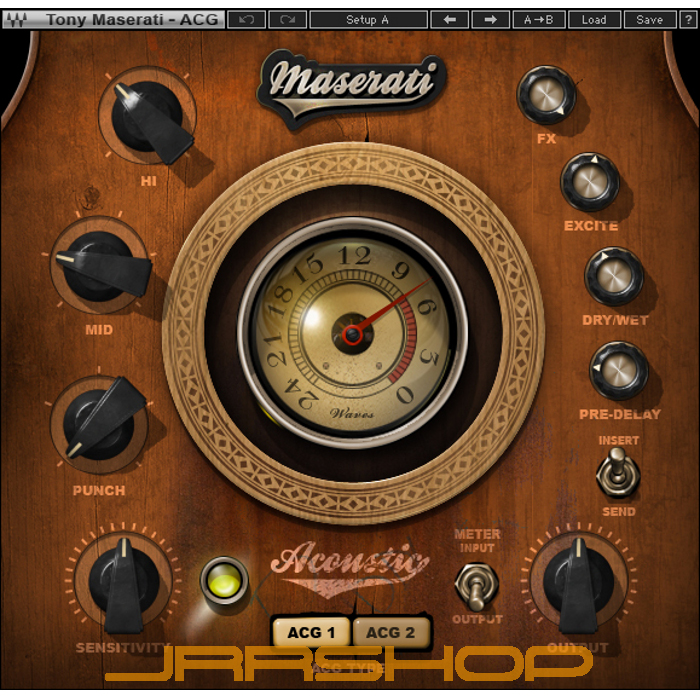This screenshot has width=700, height=700.
Task: Click the Waves logo icon in the toolbar
Action: (x=17, y=20)
